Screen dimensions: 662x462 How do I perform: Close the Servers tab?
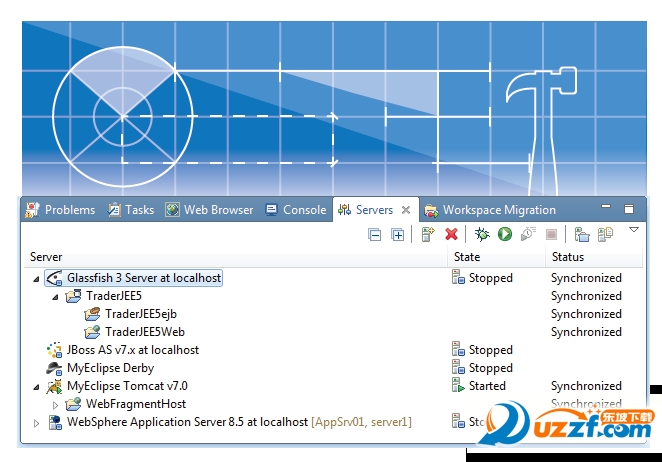[406, 210]
